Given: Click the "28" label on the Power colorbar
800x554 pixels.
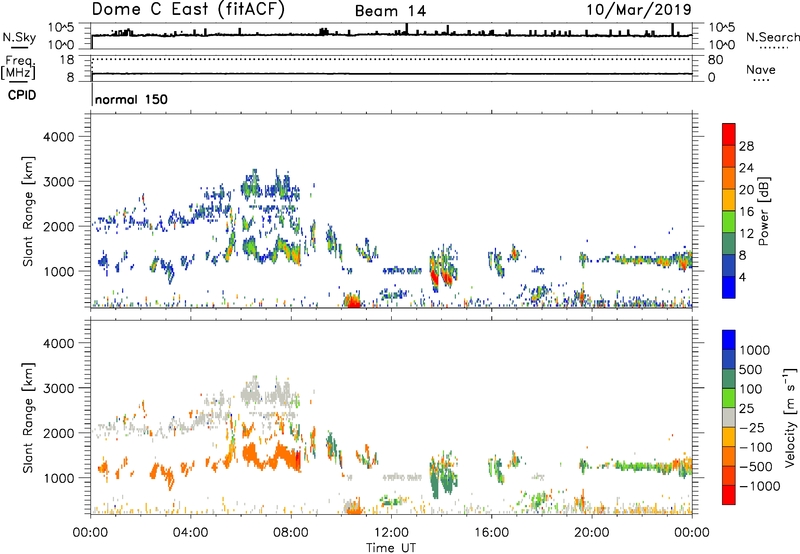Looking at the screenshot, I should [746, 146].
